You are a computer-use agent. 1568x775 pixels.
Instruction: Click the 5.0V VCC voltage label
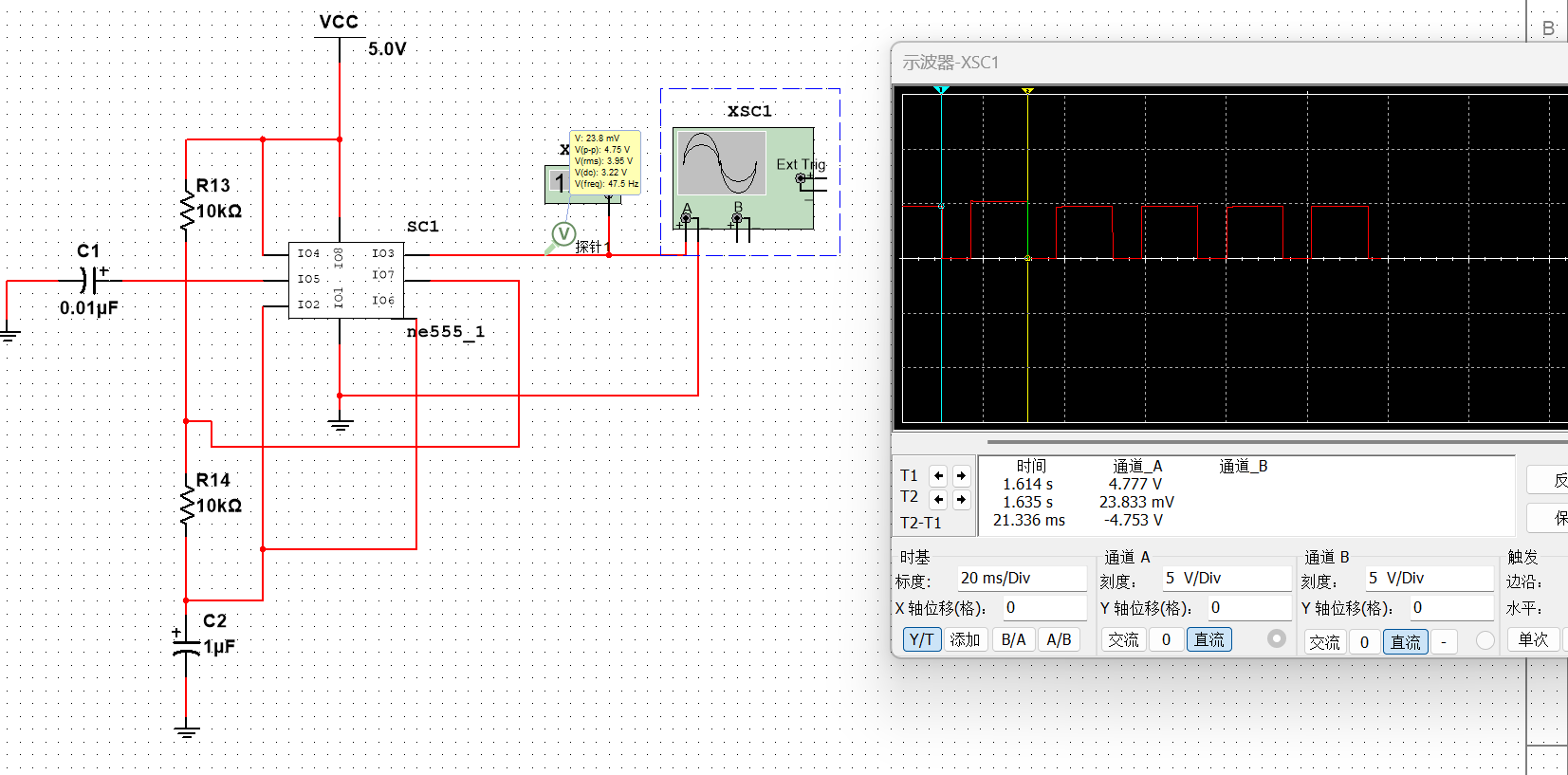[387, 49]
